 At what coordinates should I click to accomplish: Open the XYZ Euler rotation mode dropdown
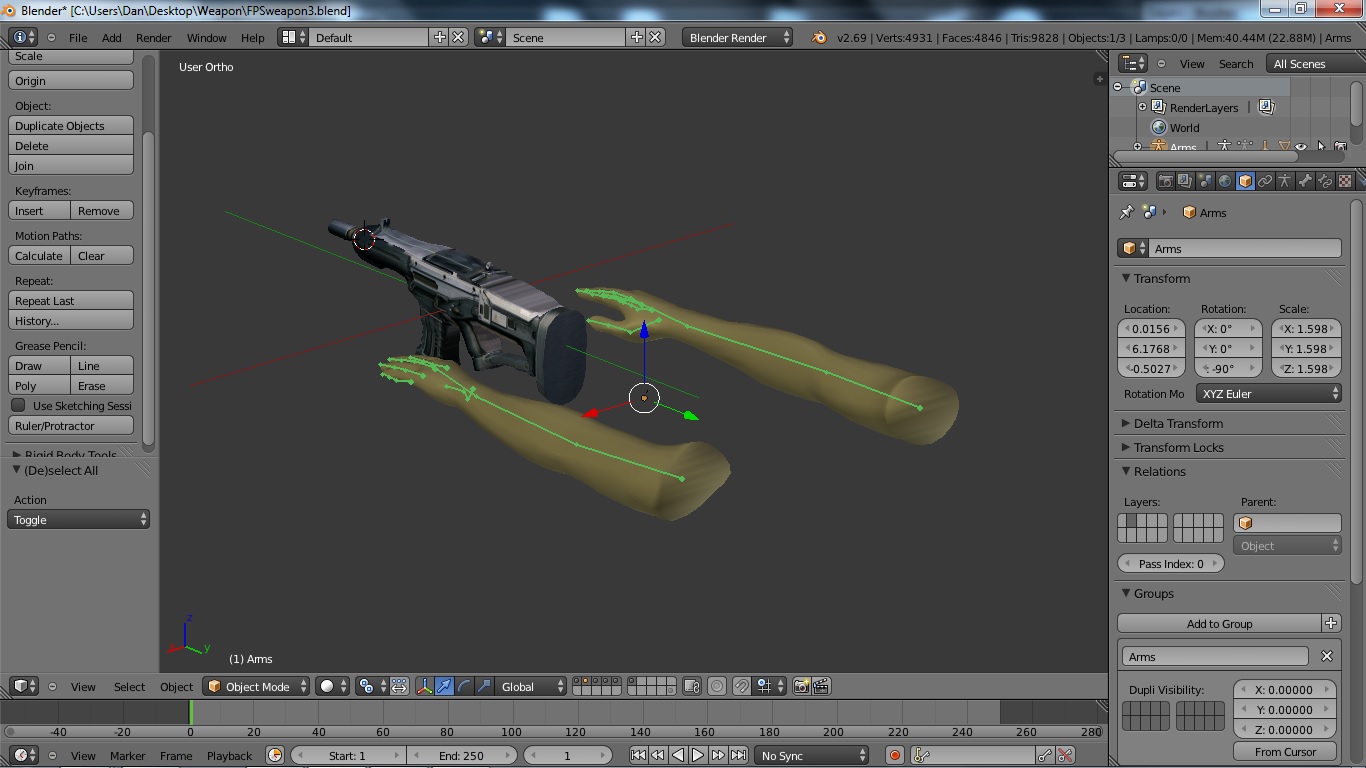(x=1269, y=393)
